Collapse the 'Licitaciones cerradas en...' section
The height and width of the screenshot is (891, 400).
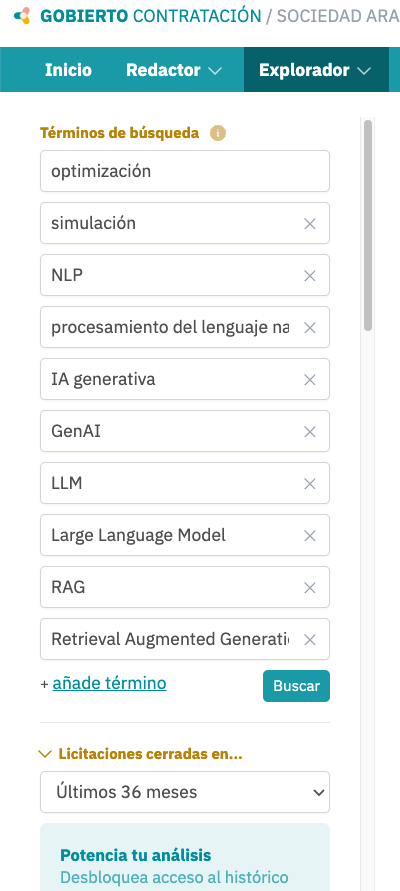(x=140, y=755)
